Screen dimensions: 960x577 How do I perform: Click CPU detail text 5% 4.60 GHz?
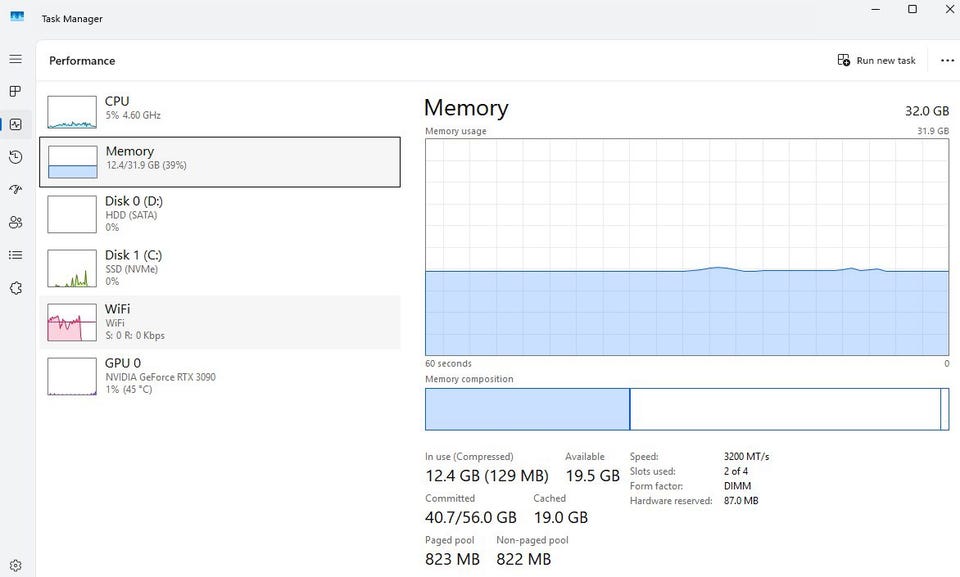133,115
